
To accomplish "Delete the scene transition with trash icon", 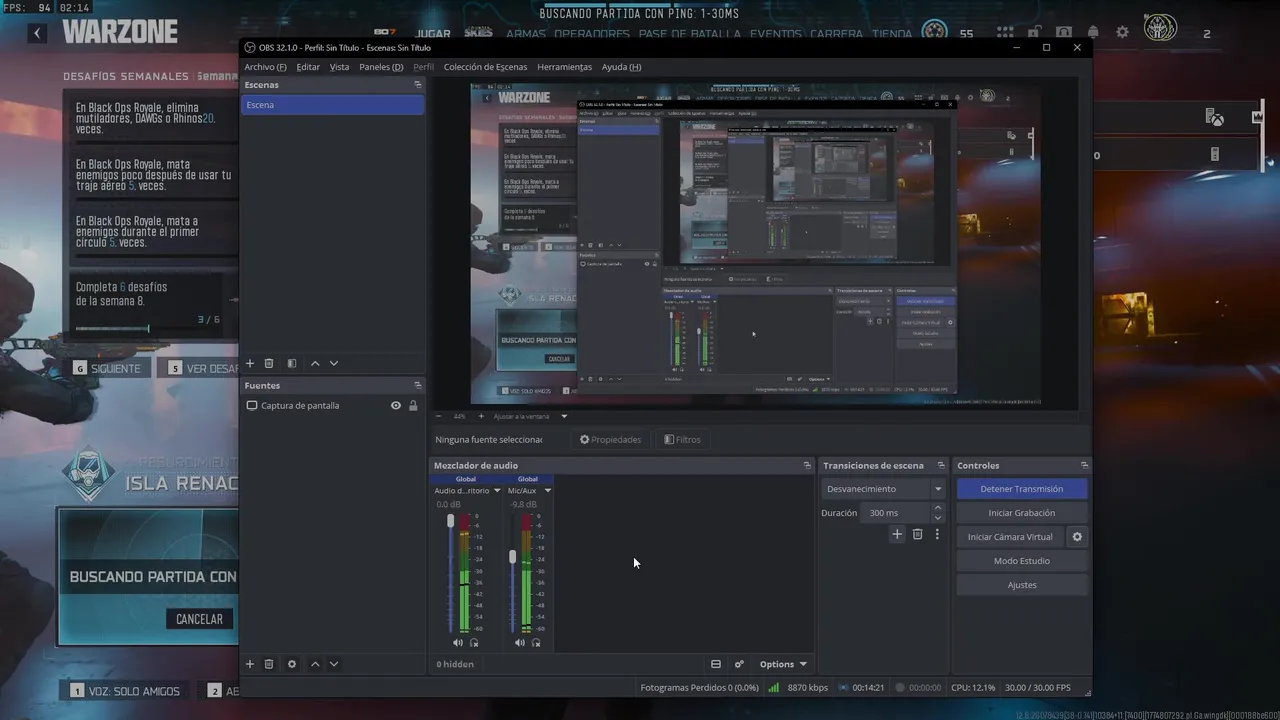I will [917, 535].
